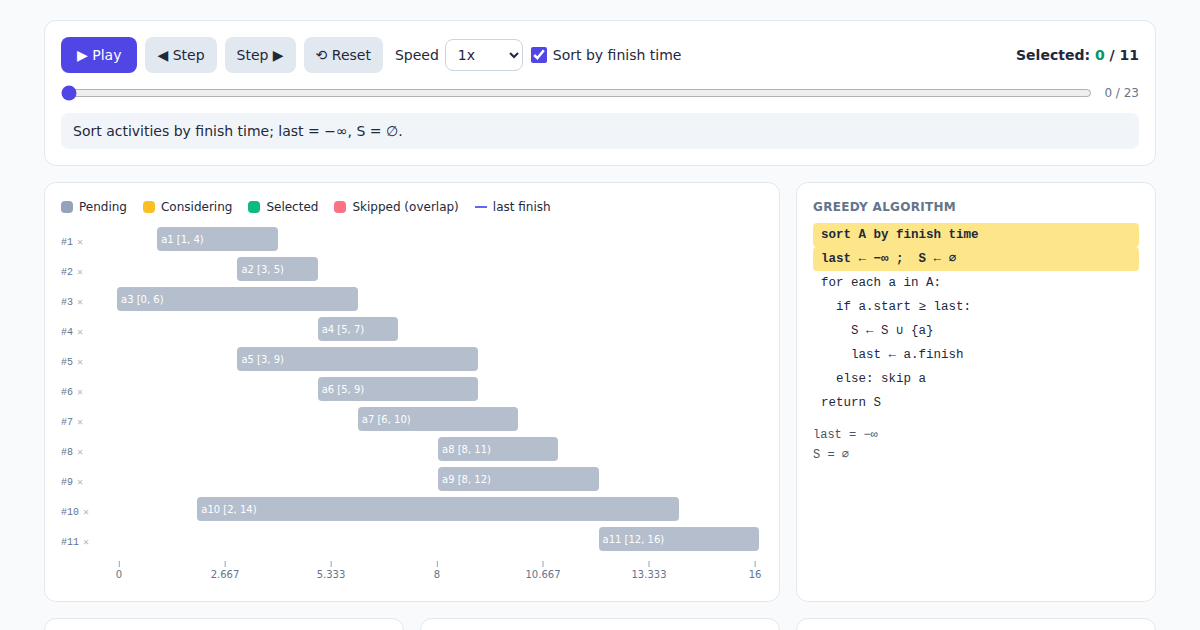Toggle Sort by finish time checkbox
Screen dimensions: 1200x630
[539, 55]
